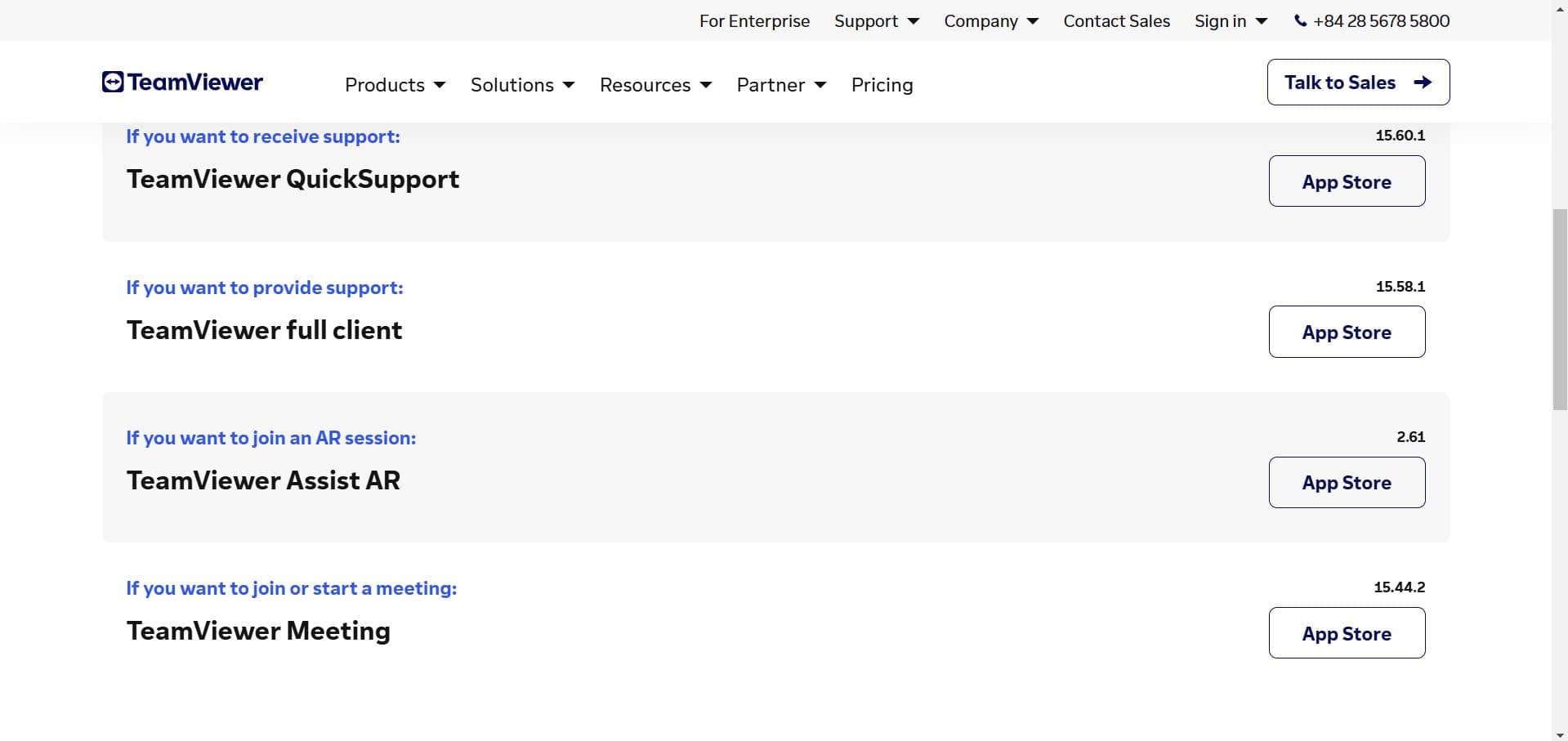The image size is (1568, 741).
Task: Open the Company dropdown menu
Action: coord(991,21)
